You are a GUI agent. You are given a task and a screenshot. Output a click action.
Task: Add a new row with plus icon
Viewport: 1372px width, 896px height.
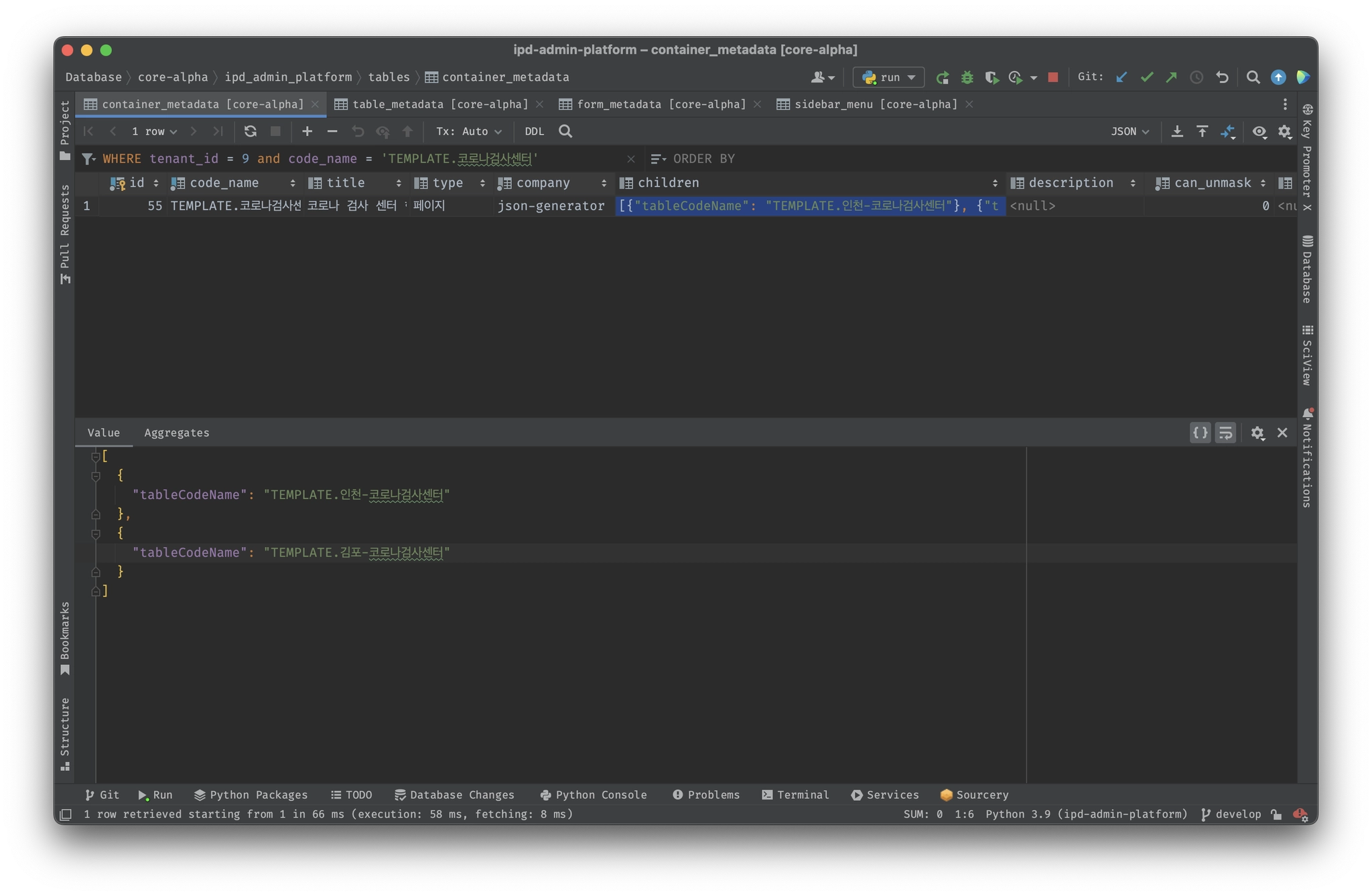[x=307, y=131]
